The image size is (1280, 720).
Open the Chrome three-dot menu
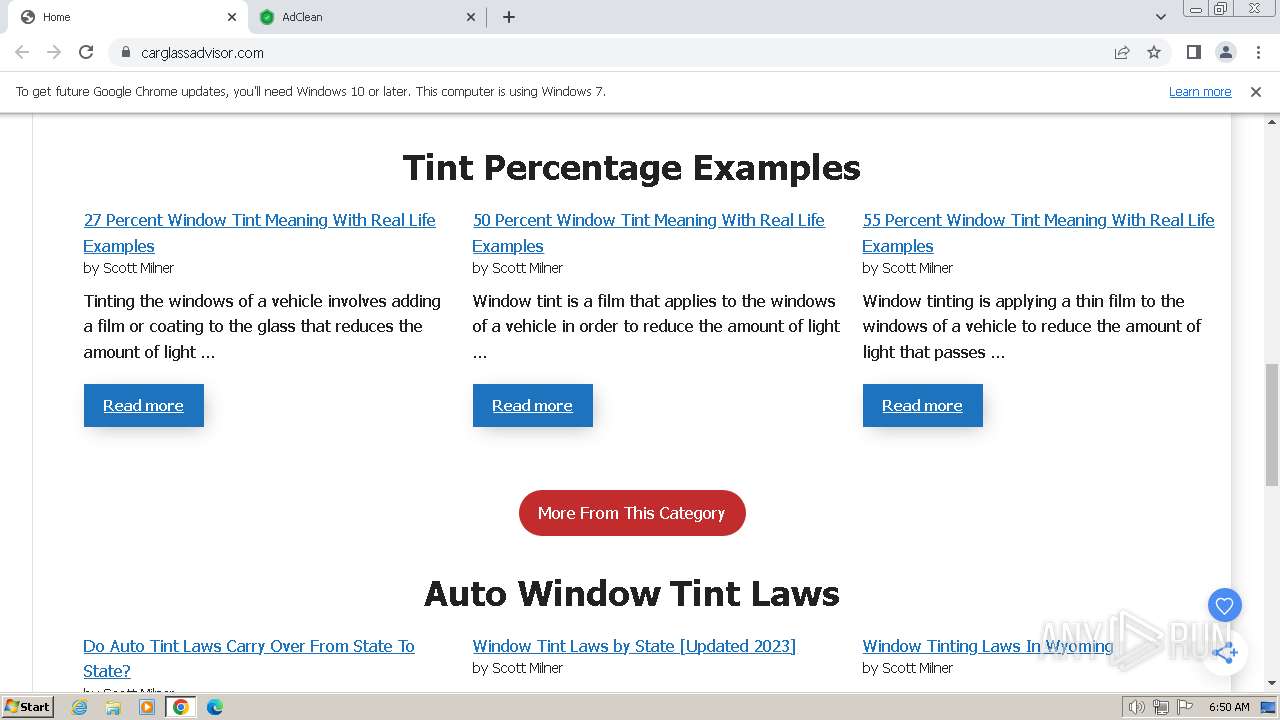(x=1257, y=52)
